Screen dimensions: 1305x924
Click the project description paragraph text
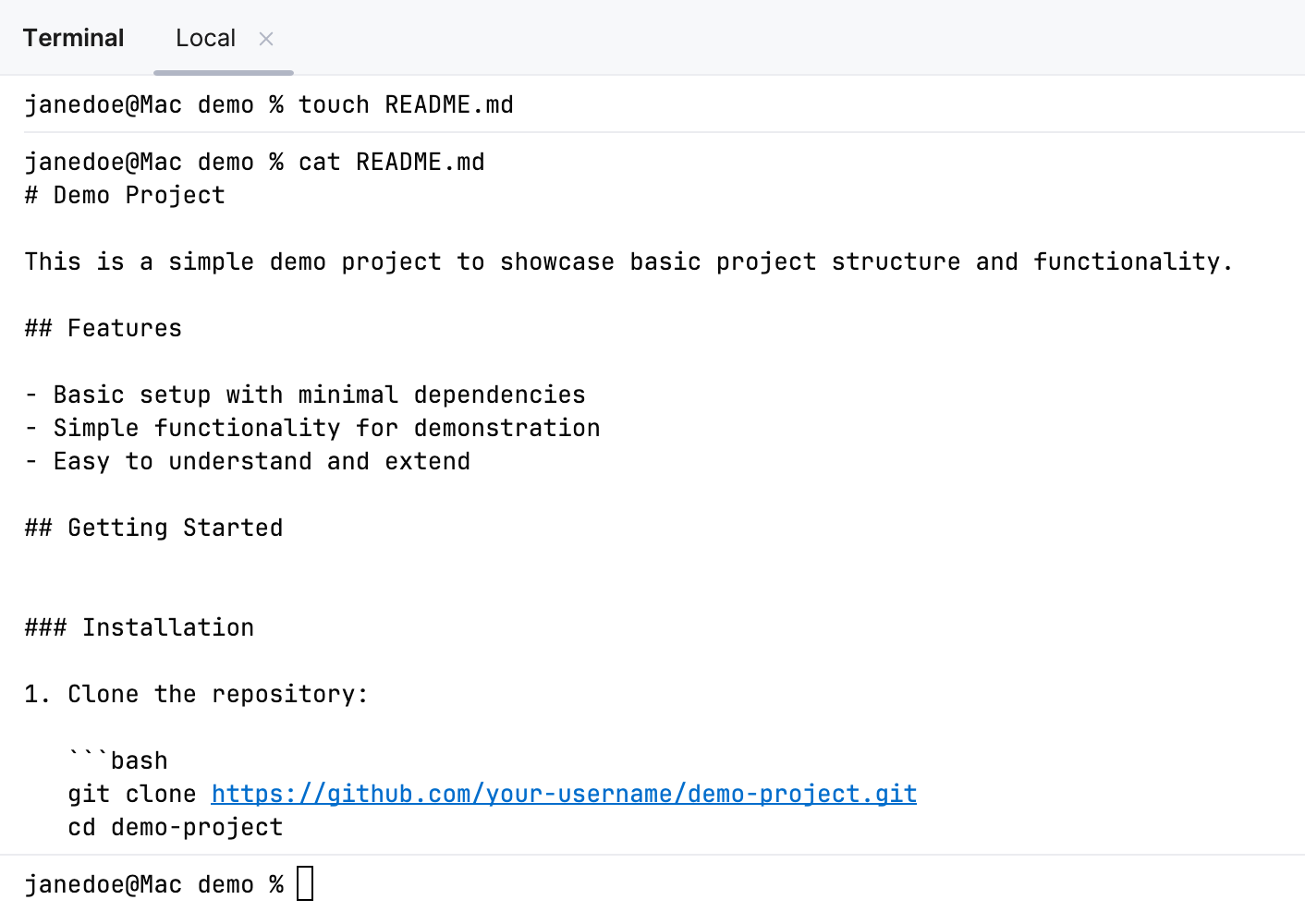(x=628, y=261)
